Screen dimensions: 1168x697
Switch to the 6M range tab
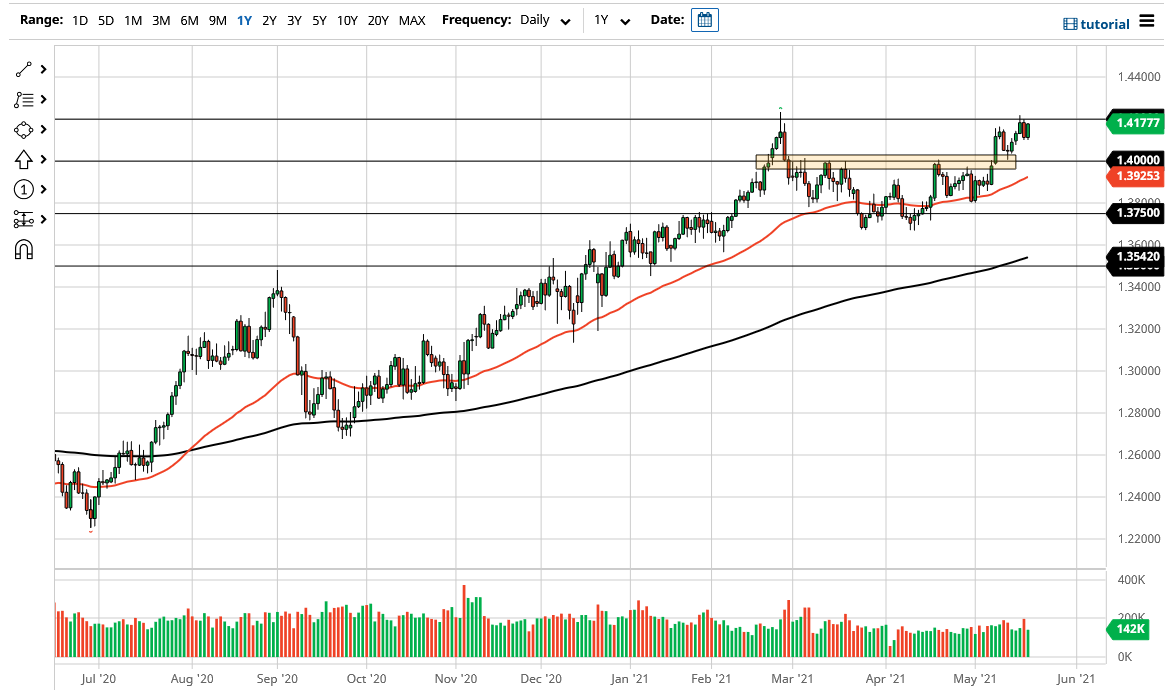[x=188, y=20]
